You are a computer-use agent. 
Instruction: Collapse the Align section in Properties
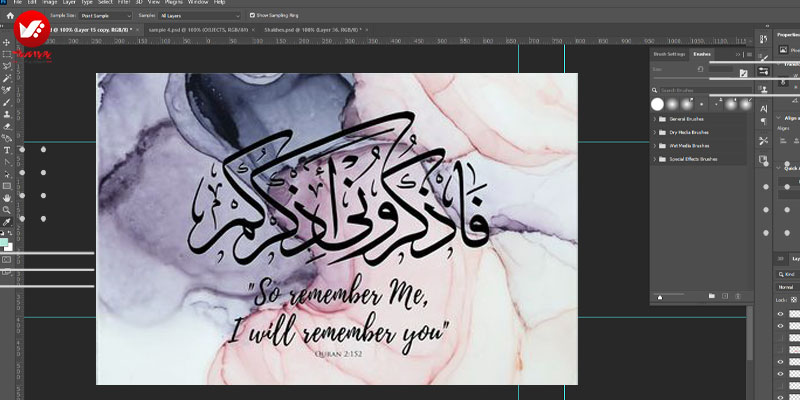point(779,118)
